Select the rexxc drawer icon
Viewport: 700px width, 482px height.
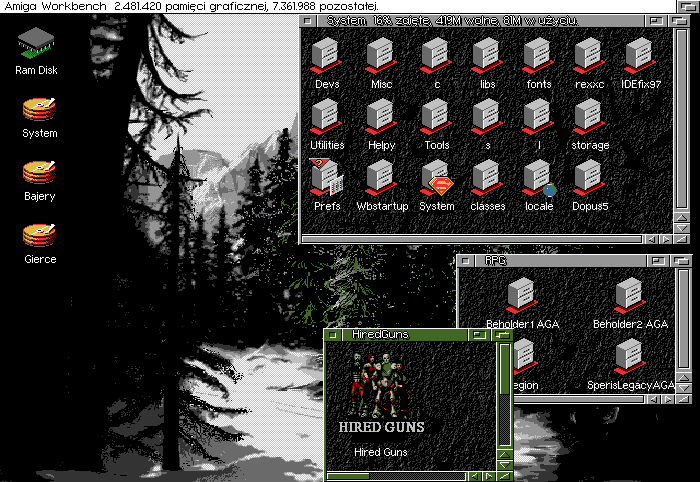[x=589, y=63]
